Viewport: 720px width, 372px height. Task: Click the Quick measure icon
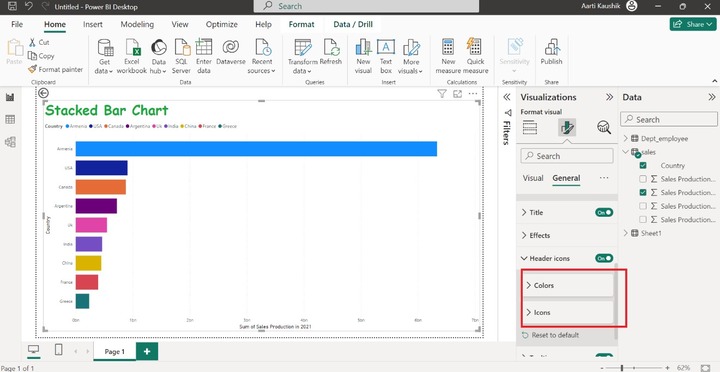[474, 47]
